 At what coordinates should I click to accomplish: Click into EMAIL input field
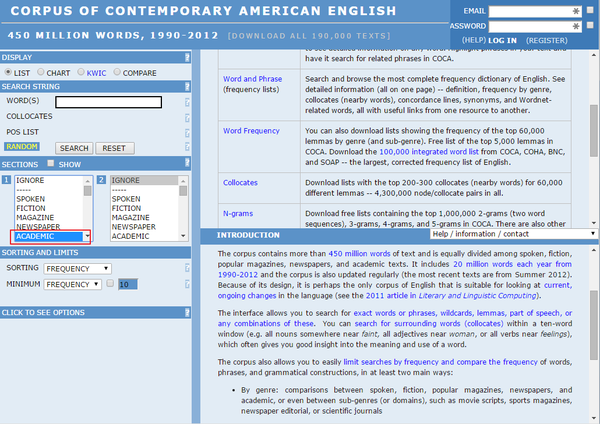(535, 11)
